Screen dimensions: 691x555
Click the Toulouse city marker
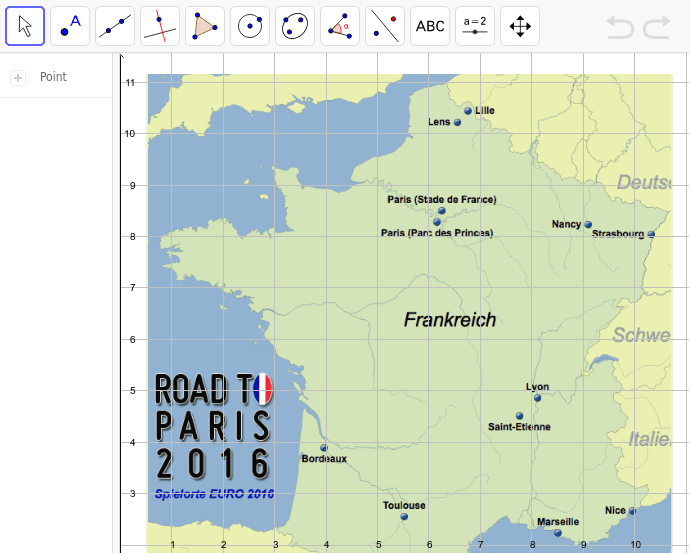coord(404,517)
